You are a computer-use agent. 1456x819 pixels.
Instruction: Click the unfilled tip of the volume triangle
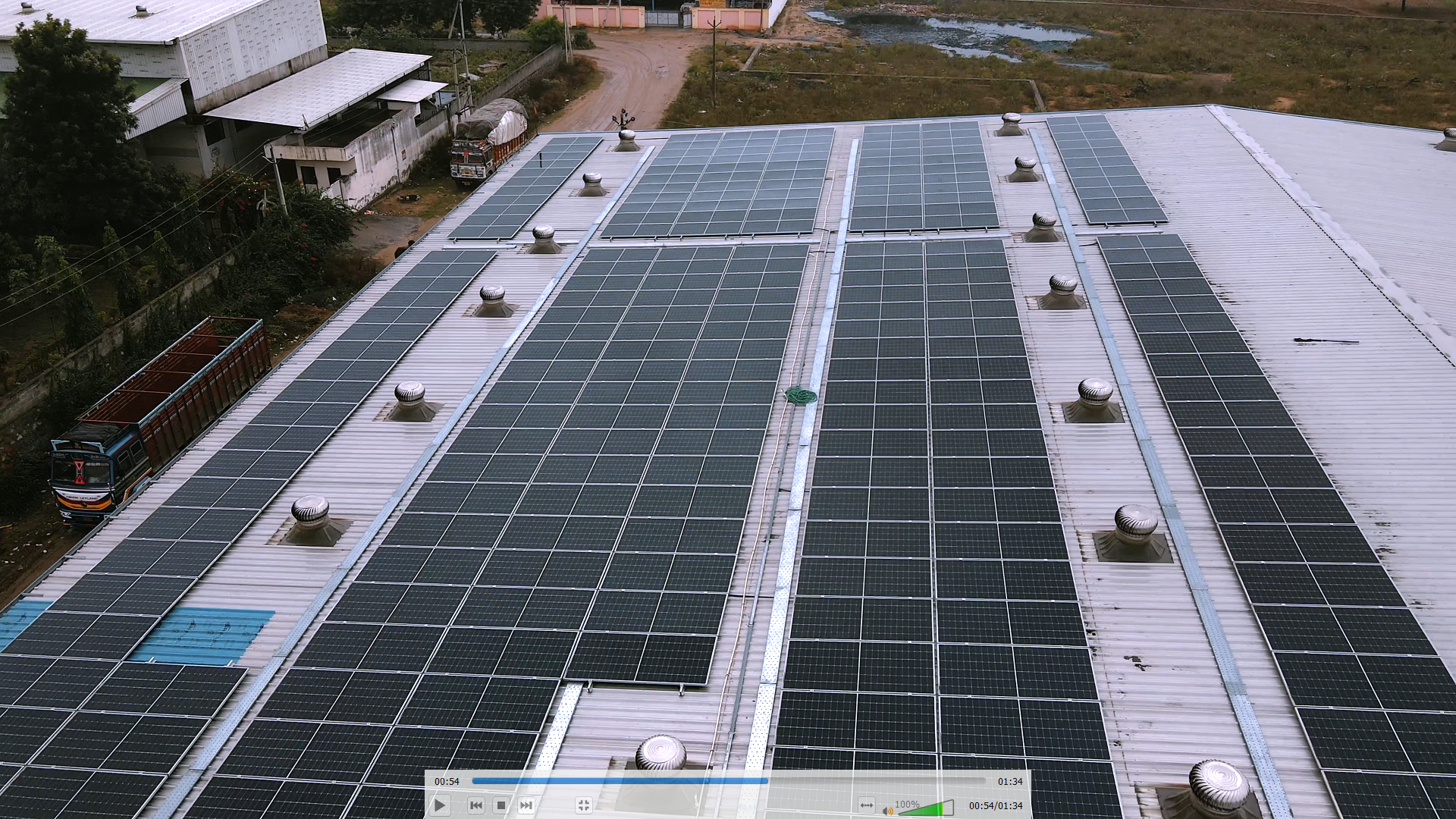(949, 808)
